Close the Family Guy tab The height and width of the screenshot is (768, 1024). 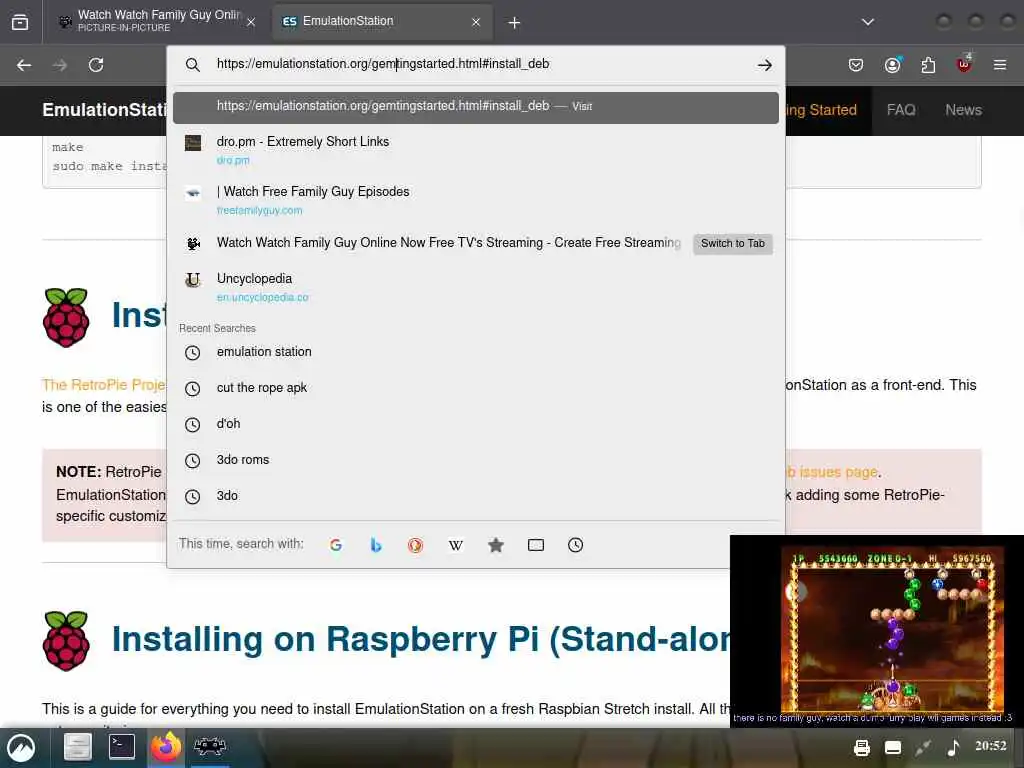click(x=251, y=22)
